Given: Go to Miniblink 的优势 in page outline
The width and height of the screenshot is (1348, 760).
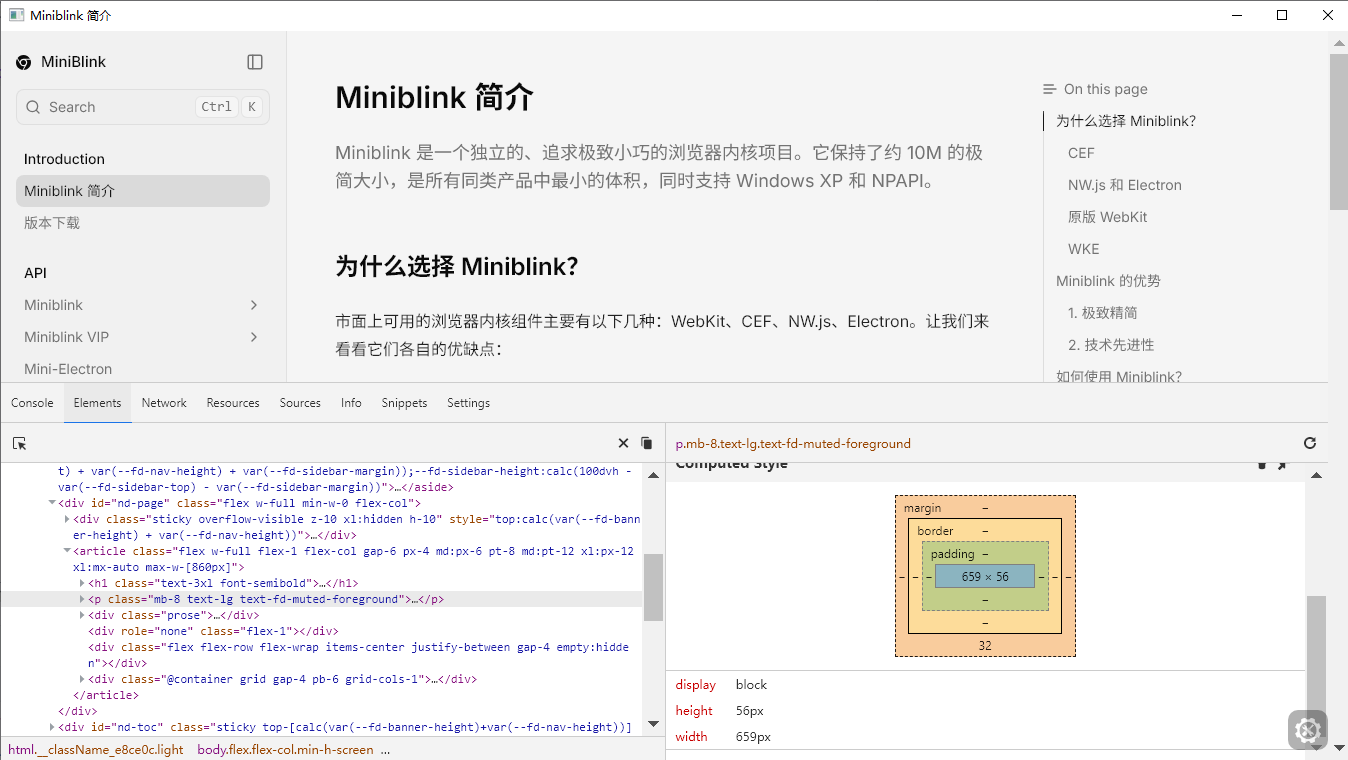Looking at the screenshot, I should (1108, 281).
